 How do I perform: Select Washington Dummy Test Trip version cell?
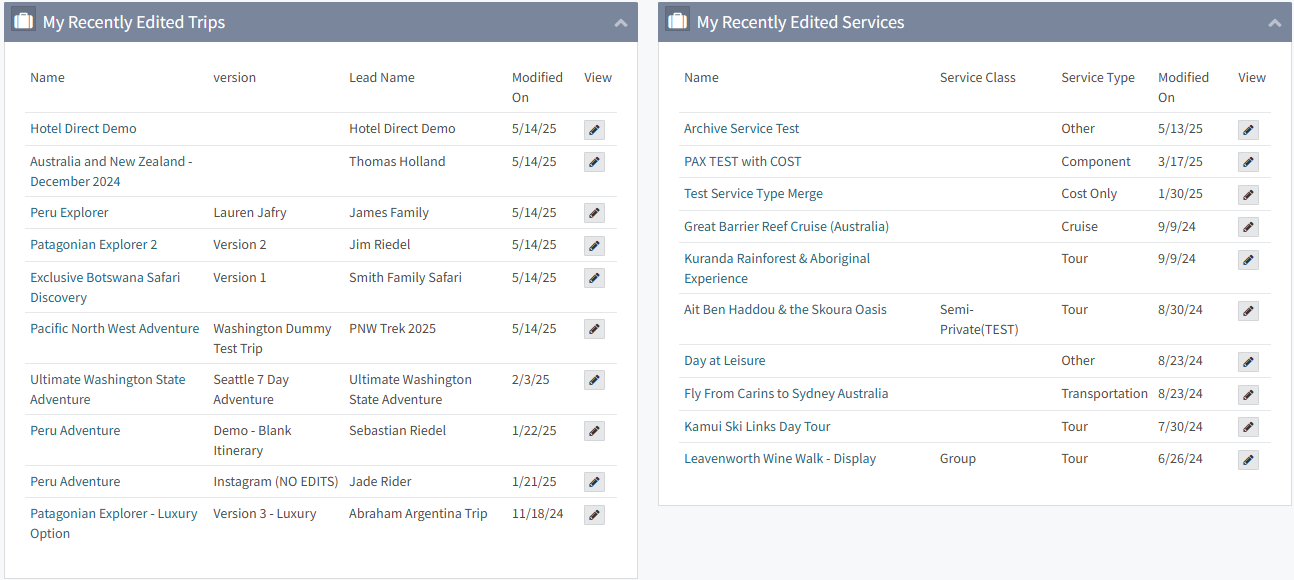[x=272, y=339]
